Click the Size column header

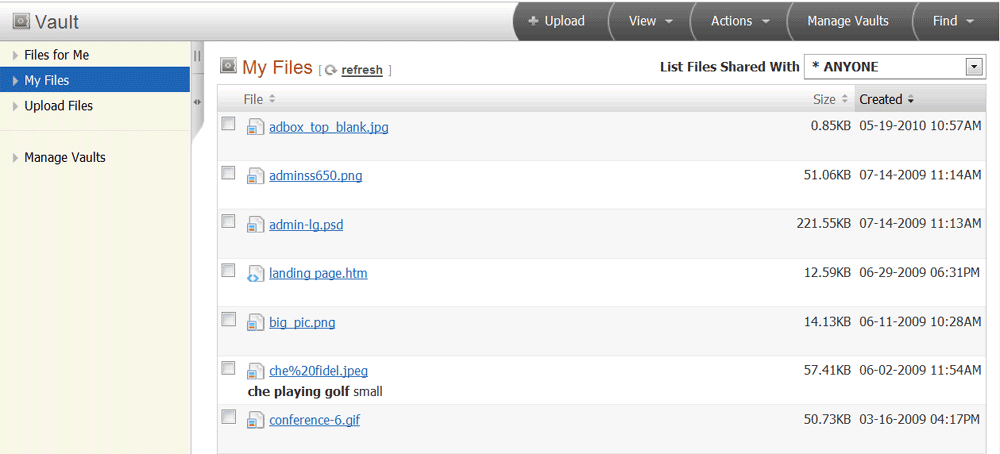[x=824, y=99]
